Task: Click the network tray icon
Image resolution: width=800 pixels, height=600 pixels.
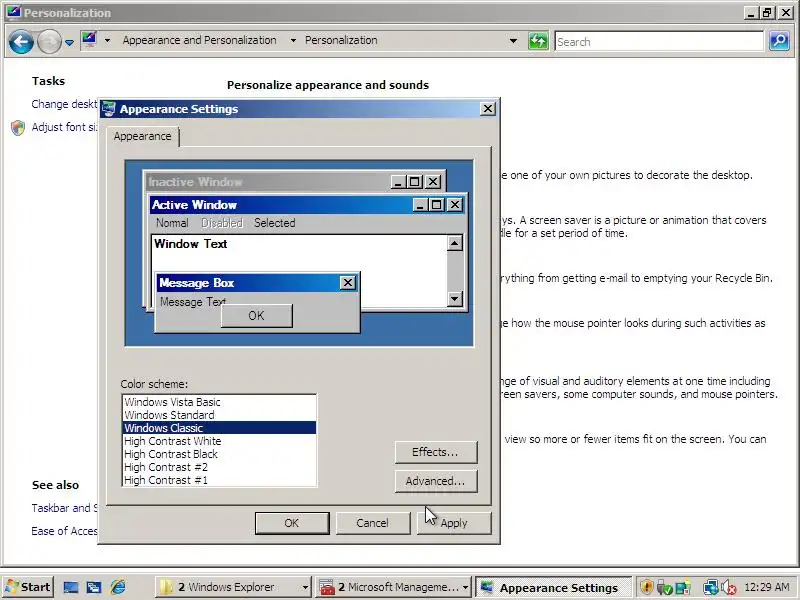Action: click(x=710, y=587)
